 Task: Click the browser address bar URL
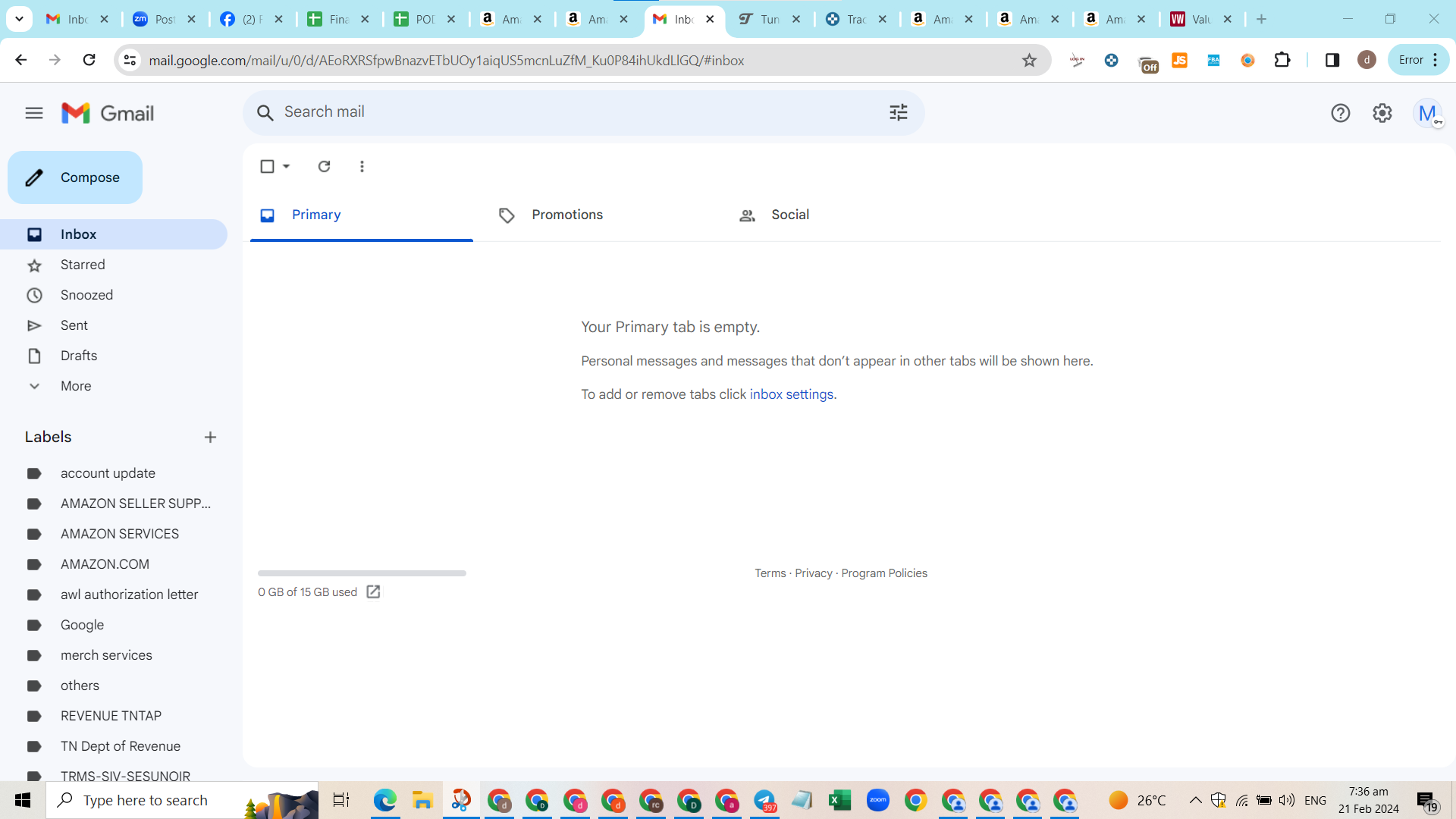pos(446,61)
